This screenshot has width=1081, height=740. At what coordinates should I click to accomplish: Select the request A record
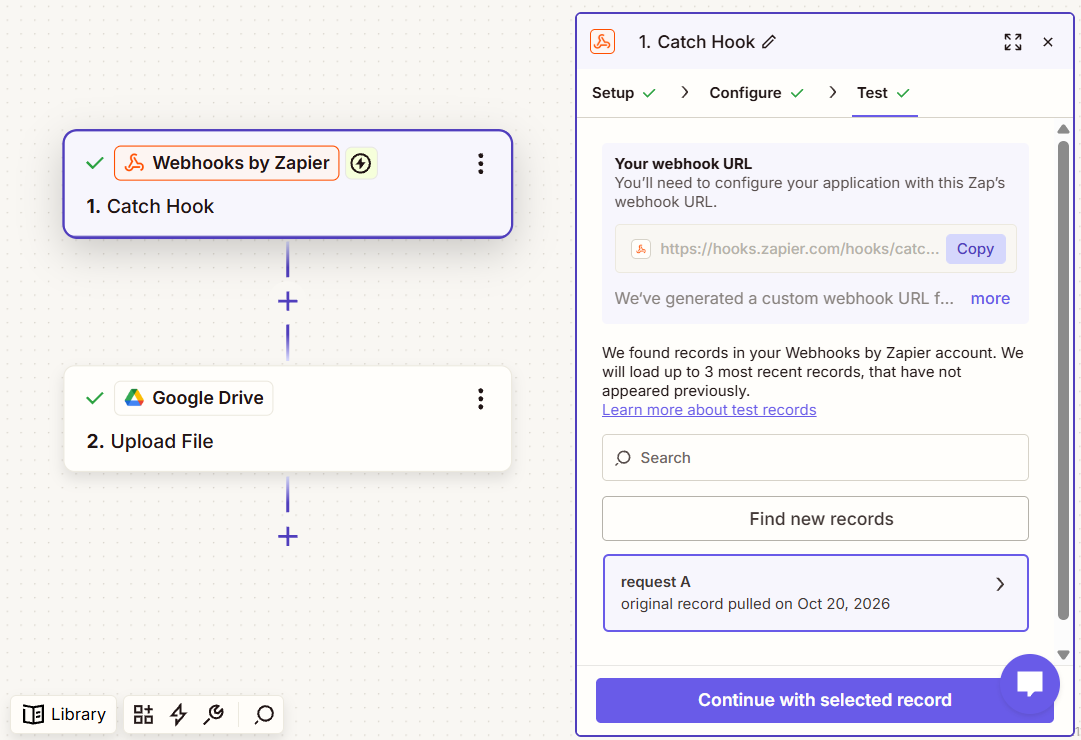[x=815, y=593]
